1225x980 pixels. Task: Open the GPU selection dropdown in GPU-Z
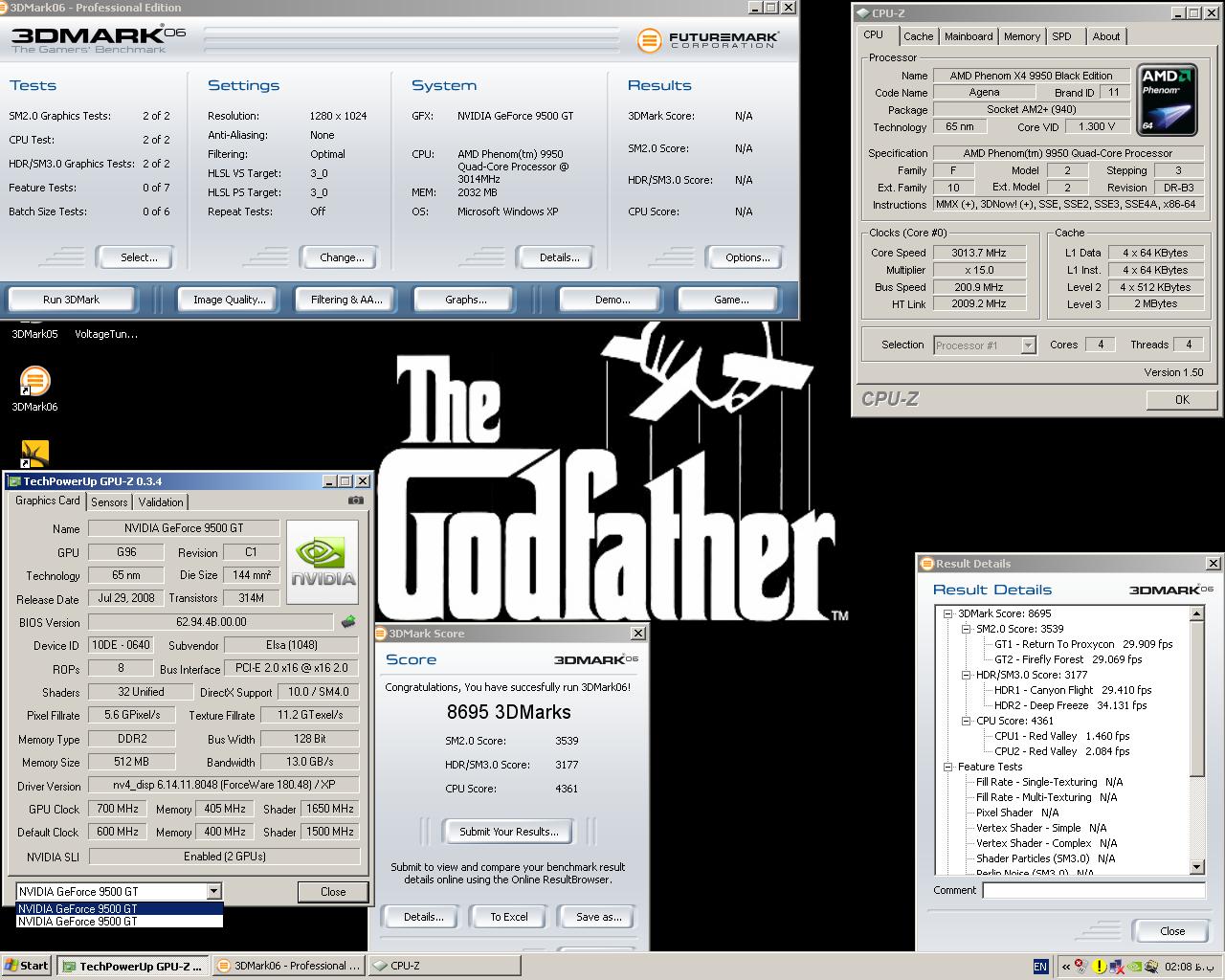pyautogui.click(x=213, y=891)
